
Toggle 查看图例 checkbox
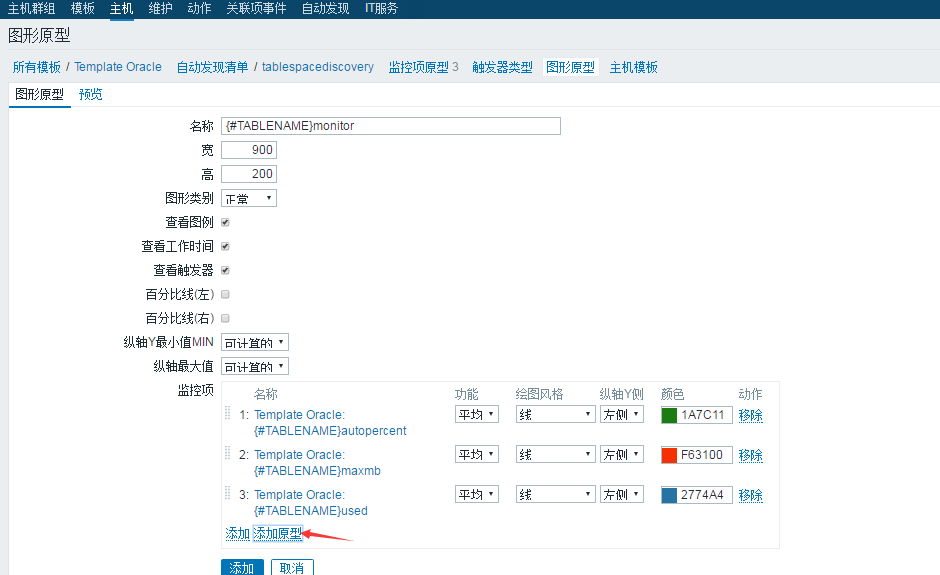(x=225, y=222)
